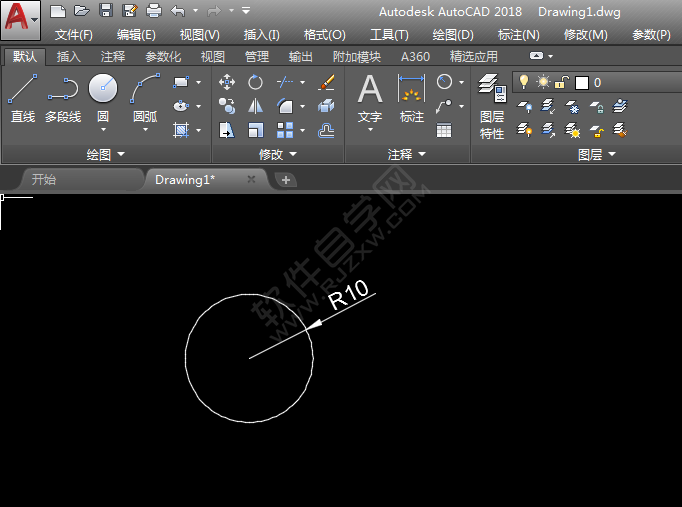
Task: Select the 直线 (Line) tool
Action: (22, 98)
